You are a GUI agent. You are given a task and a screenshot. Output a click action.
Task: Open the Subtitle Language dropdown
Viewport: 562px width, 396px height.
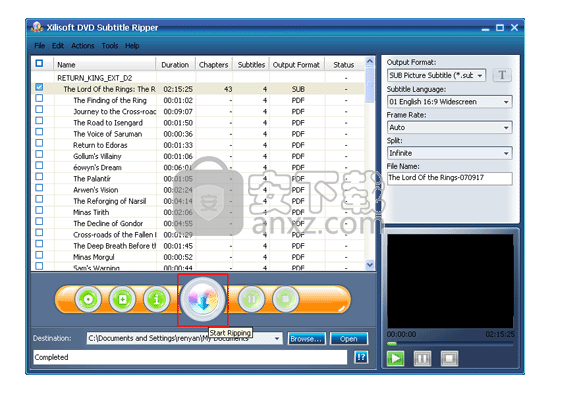pyautogui.click(x=450, y=102)
